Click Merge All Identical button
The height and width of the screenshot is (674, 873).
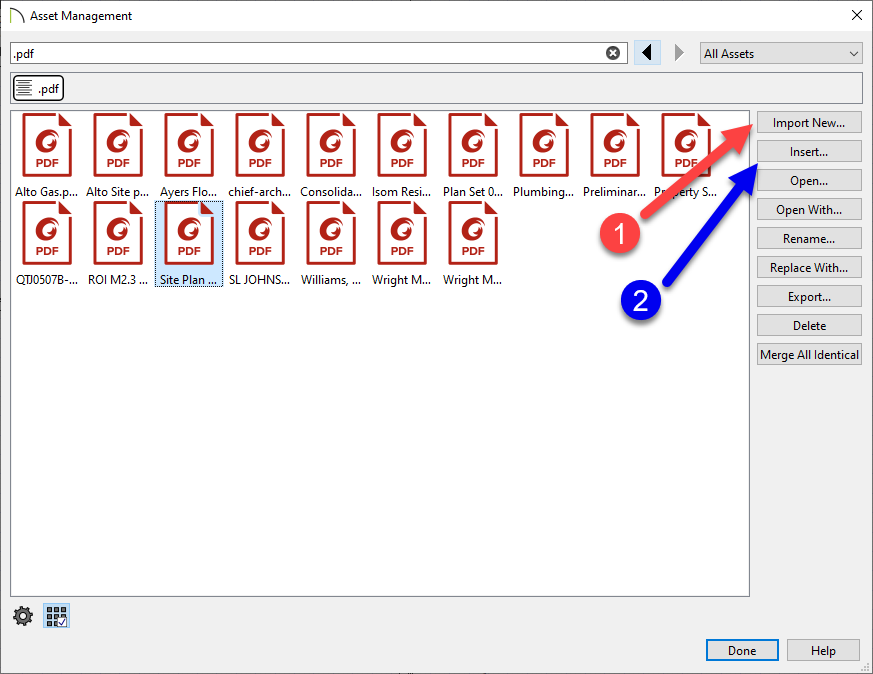click(x=809, y=355)
